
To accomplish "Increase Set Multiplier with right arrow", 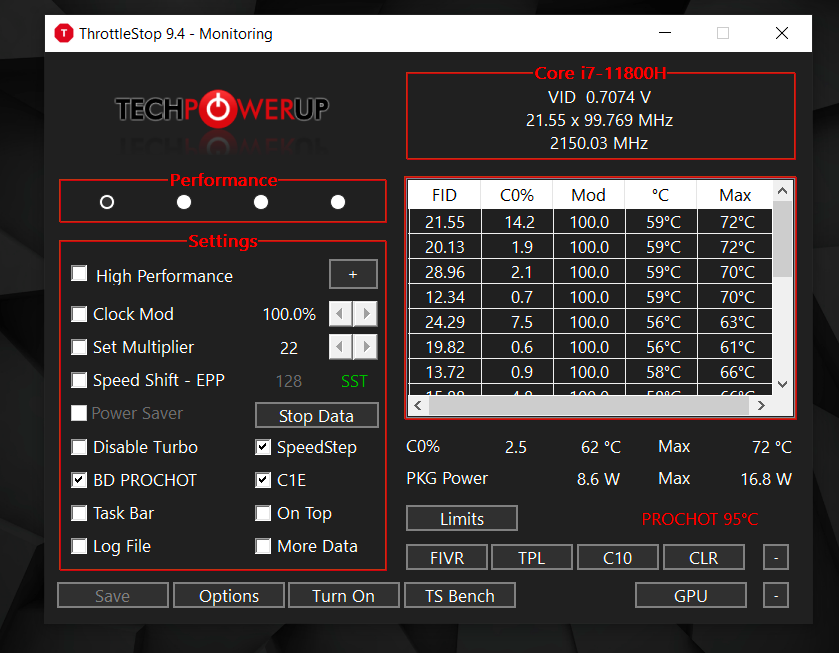I will 365,347.
